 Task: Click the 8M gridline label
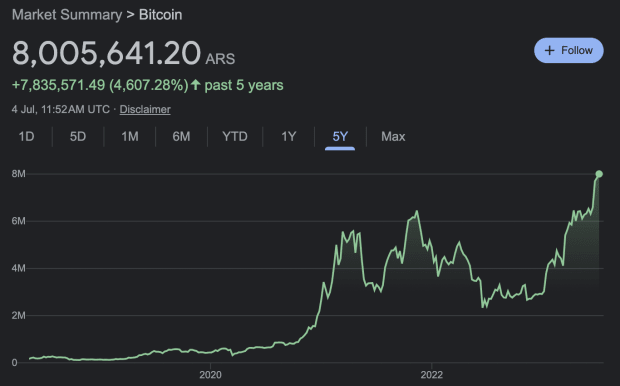[19, 174]
